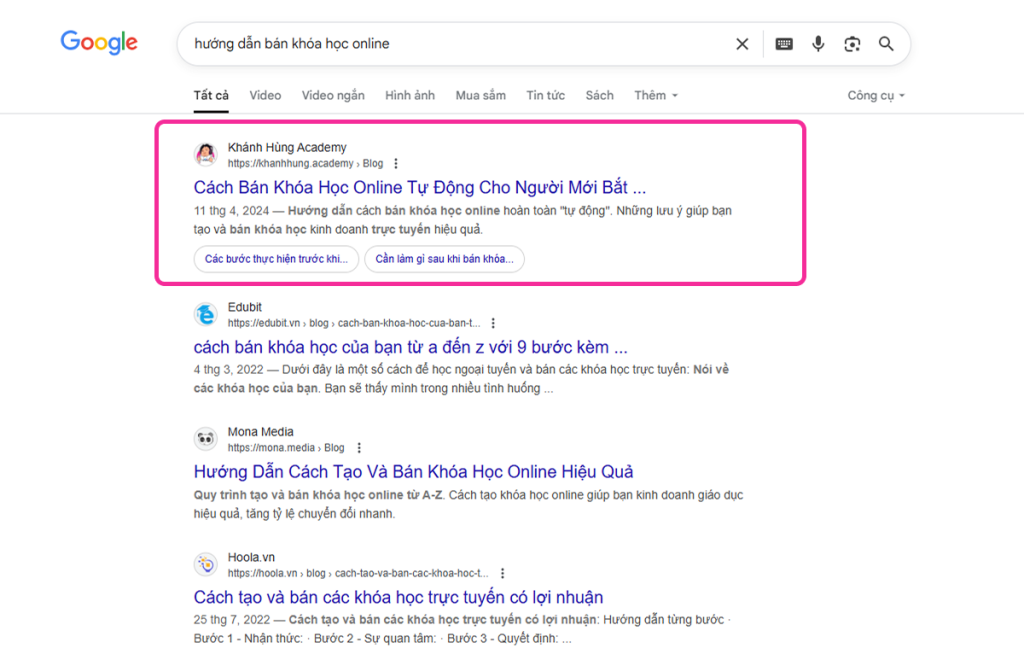
Task: Click the hoola.vn blog URL breadcrumb
Action: pyautogui.click(x=358, y=573)
